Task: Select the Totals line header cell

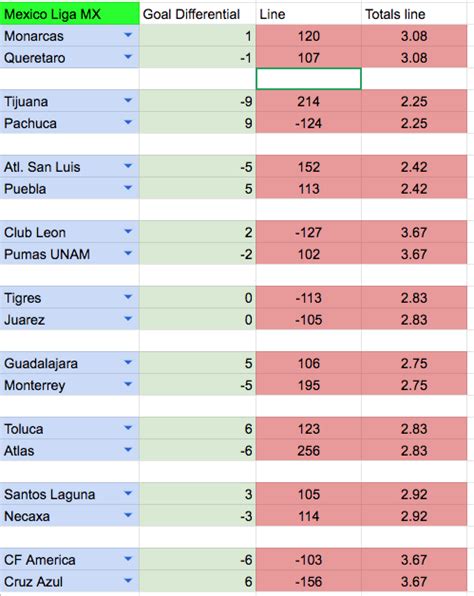Action: (x=414, y=14)
